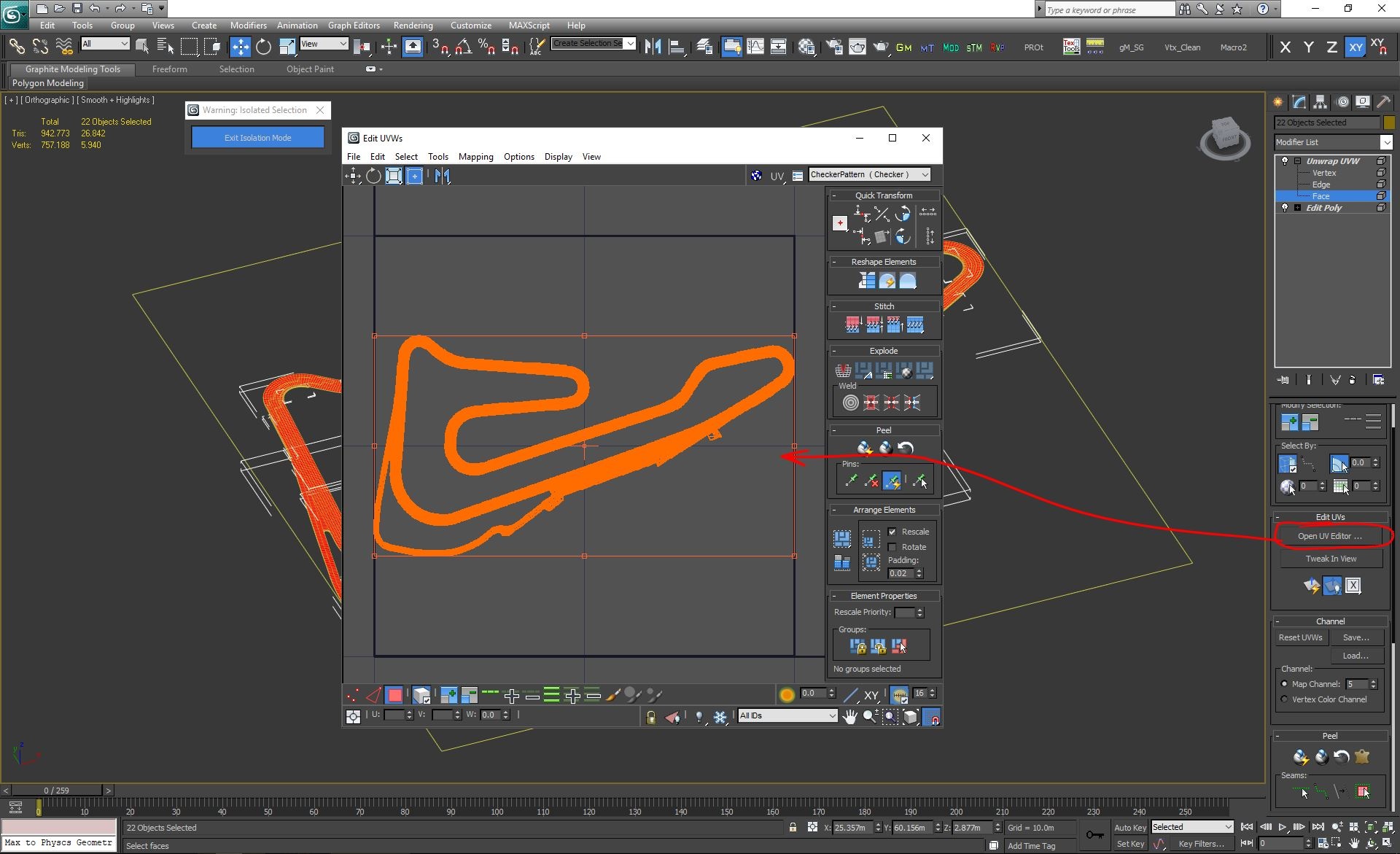The height and width of the screenshot is (854, 1400).
Task: Uncheck the Rescale checkbox
Action: pyautogui.click(x=892, y=532)
